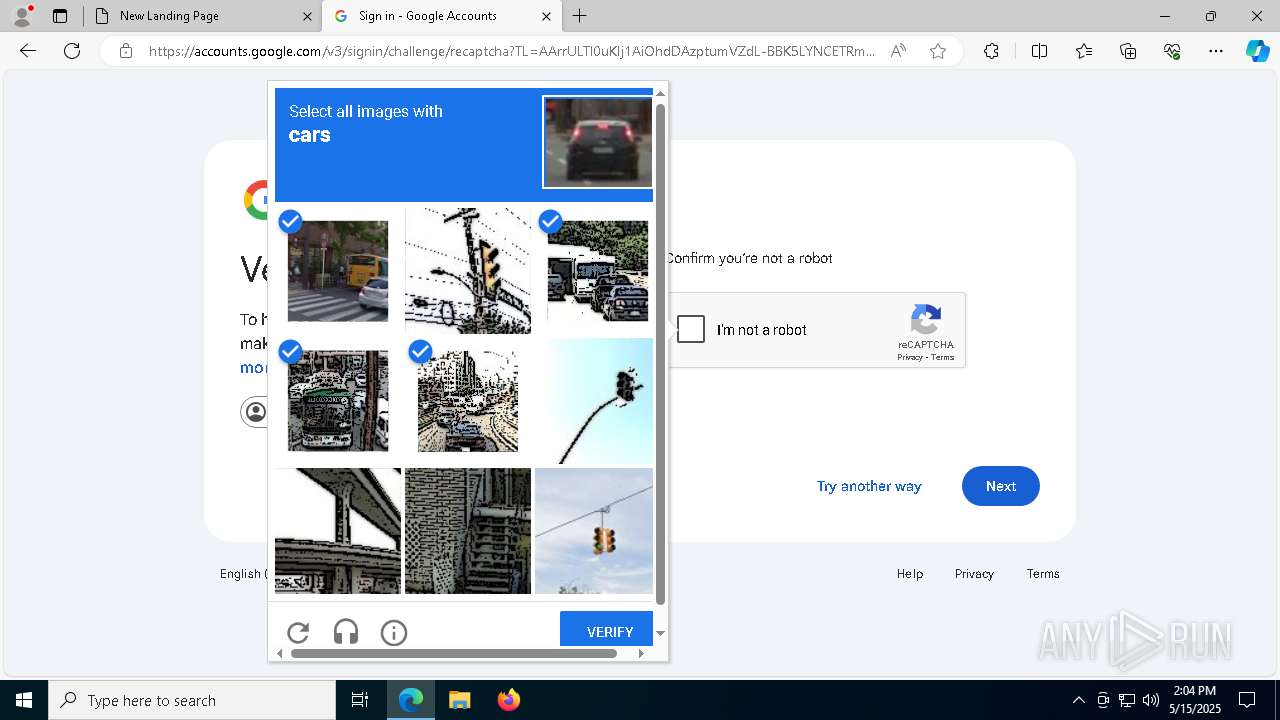The image size is (1280, 720).
Task: Close the Sign in - Google Accounts tab
Action: [x=546, y=16]
